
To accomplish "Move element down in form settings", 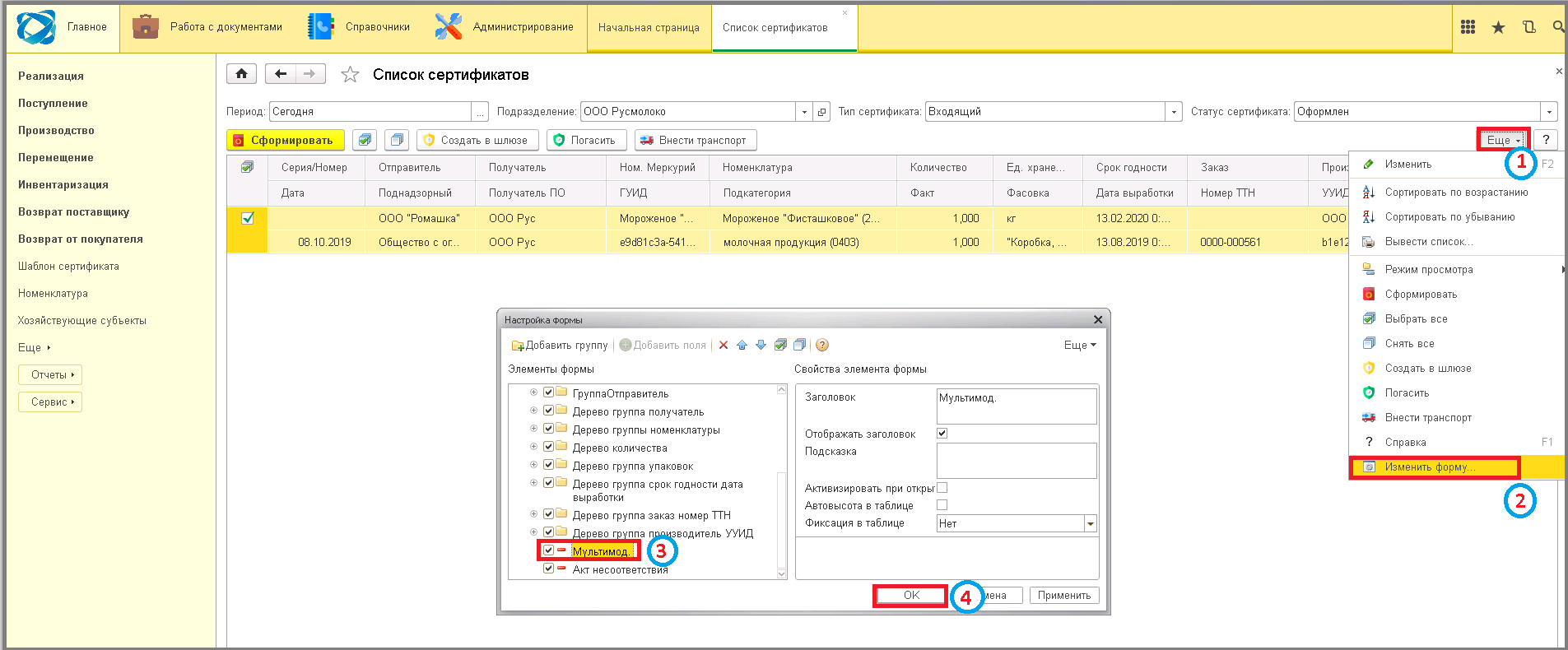I will [761, 345].
